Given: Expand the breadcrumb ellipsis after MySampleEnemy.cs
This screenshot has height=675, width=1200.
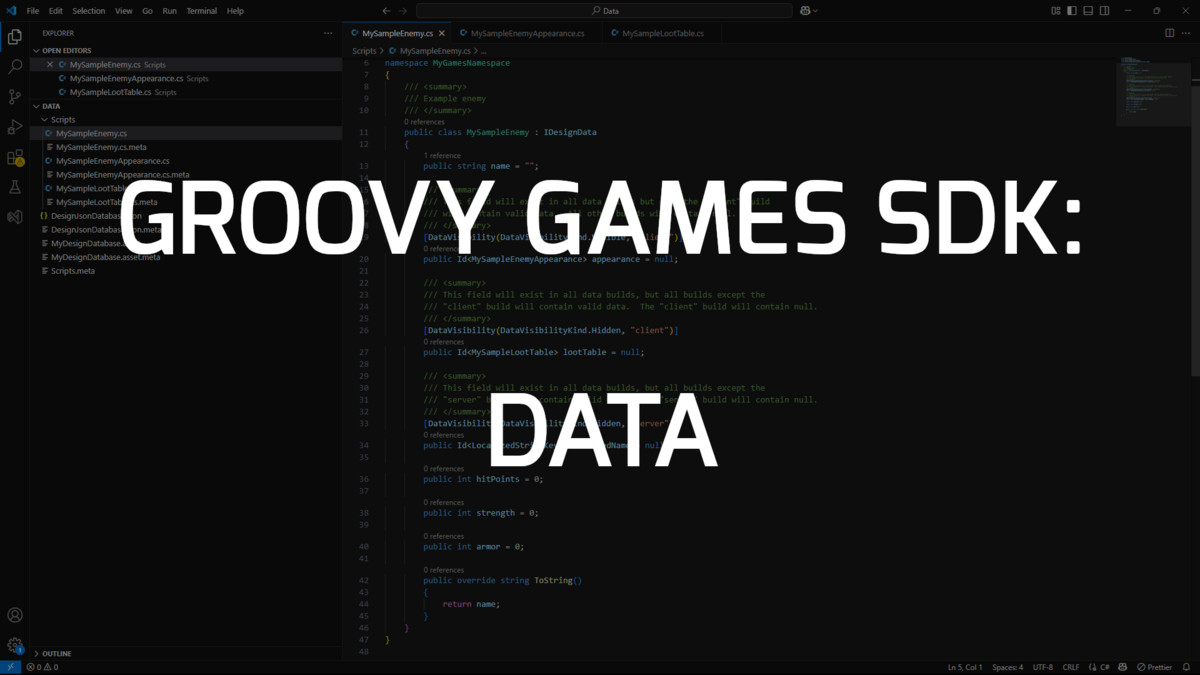Looking at the screenshot, I should point(483,50).
